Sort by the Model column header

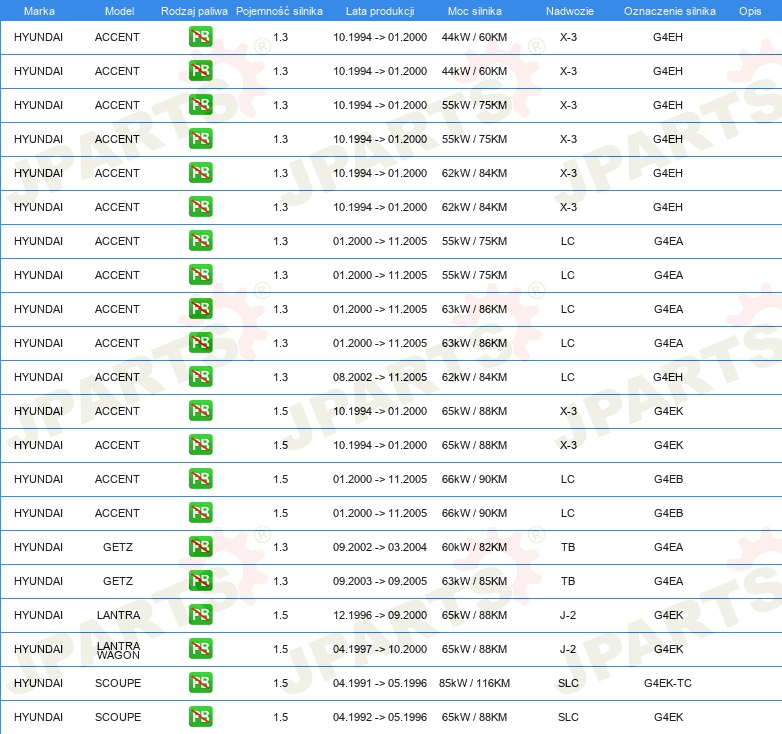coord(119,11)
